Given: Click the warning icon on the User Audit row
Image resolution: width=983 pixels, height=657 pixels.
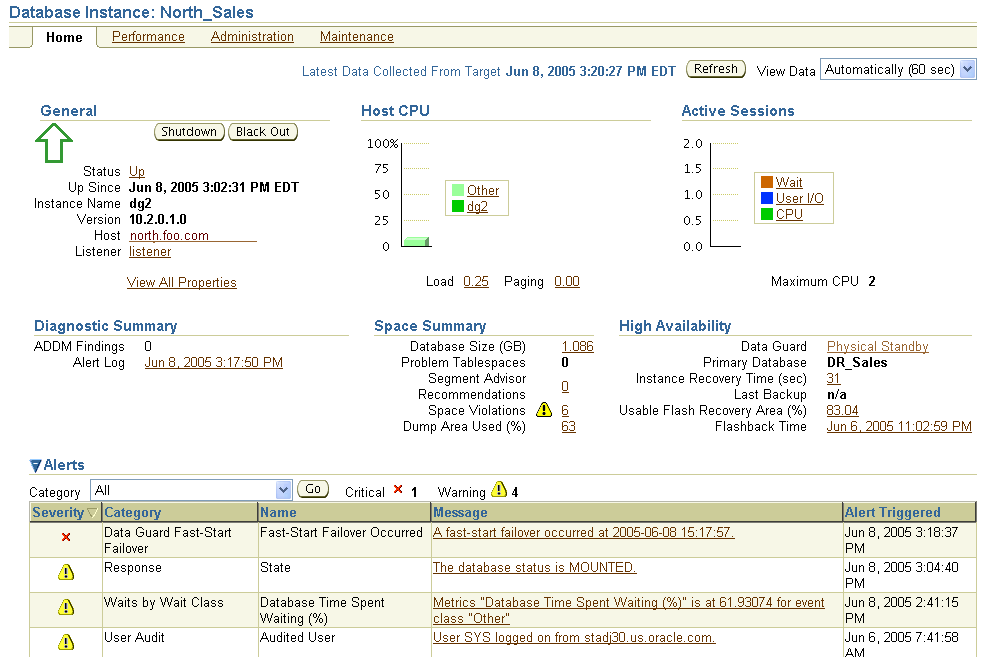Looking at the screenshot, I should click(x=65, y=643).
